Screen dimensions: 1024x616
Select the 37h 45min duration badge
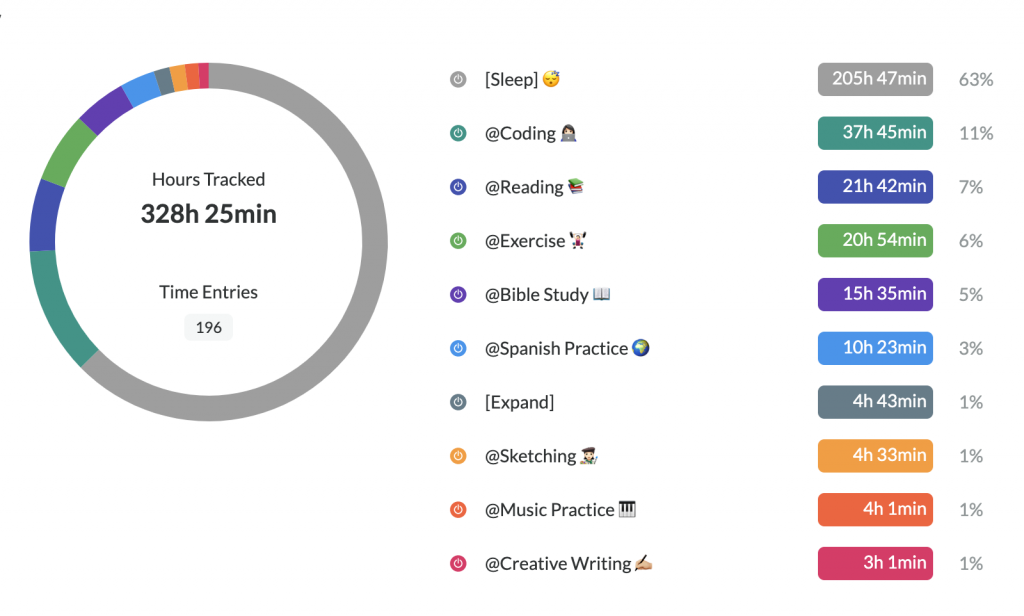(x=875, y=133)
